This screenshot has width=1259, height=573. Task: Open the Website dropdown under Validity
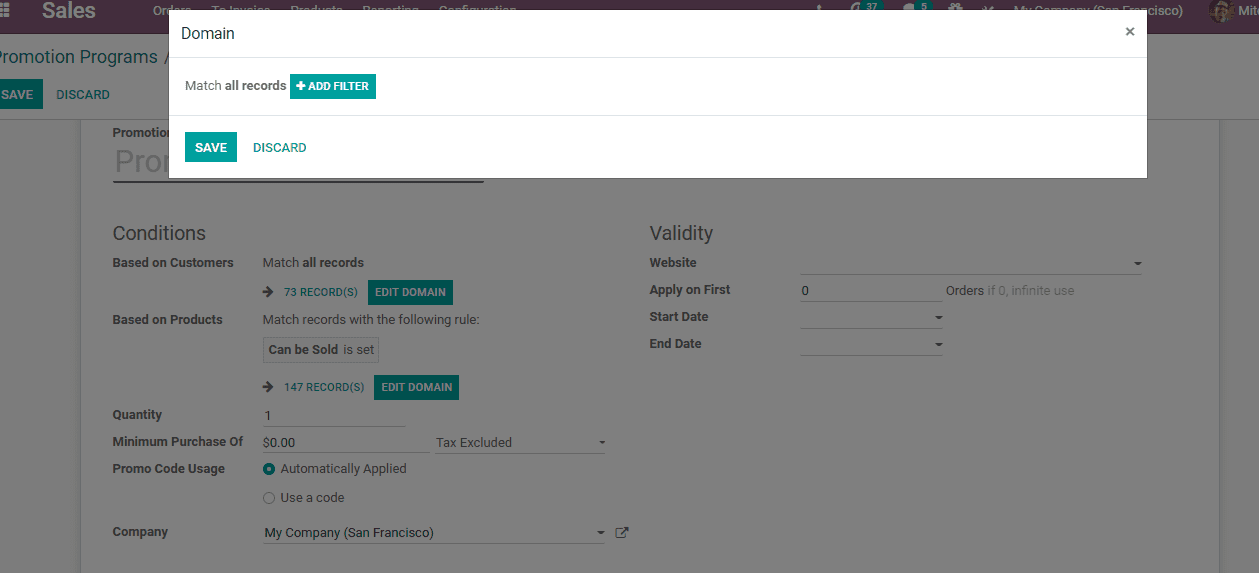971,263
